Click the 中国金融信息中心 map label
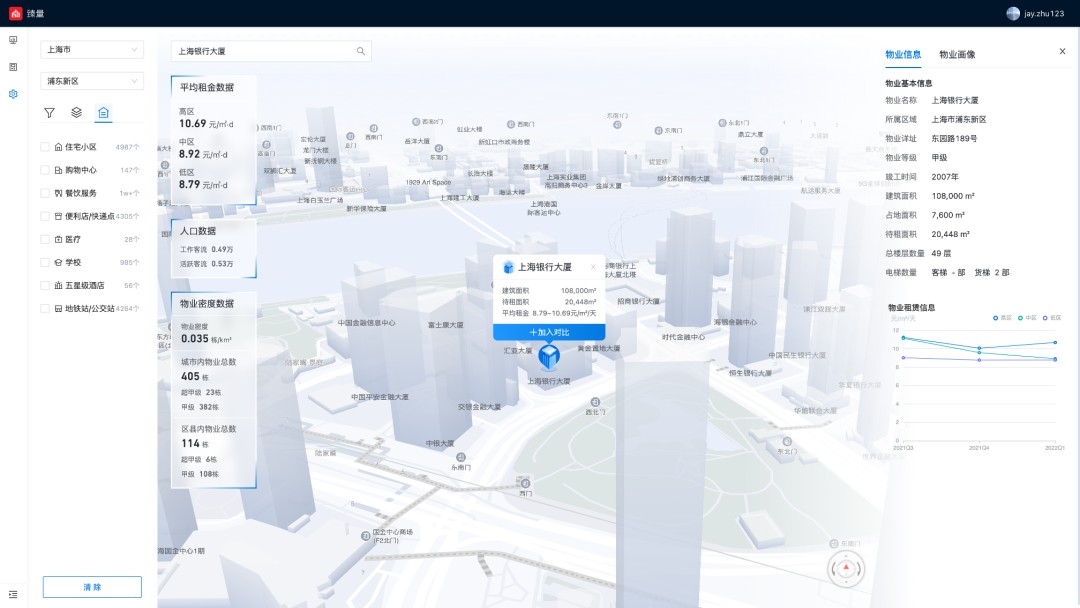 point(366,322)
